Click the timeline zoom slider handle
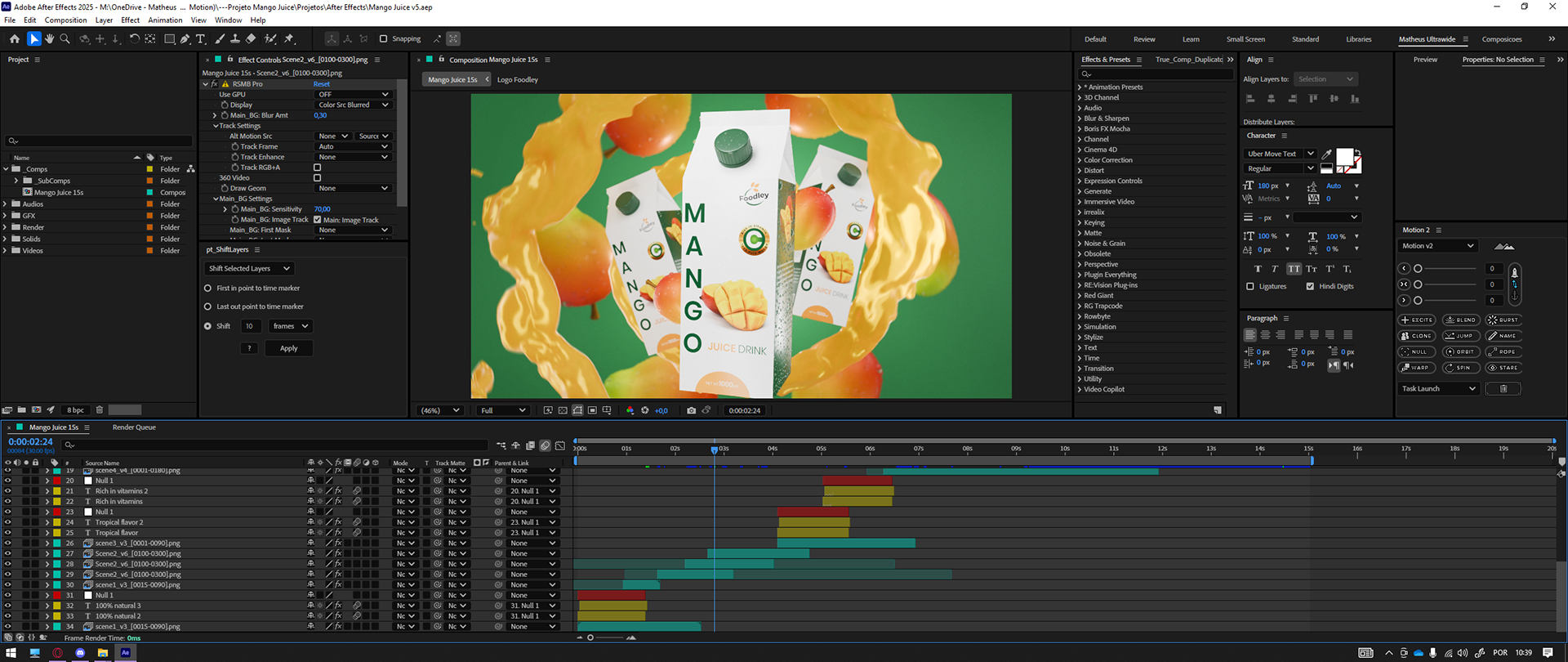Image resolution: width=1568 pixels, height=662 pixels. (590, 637)
